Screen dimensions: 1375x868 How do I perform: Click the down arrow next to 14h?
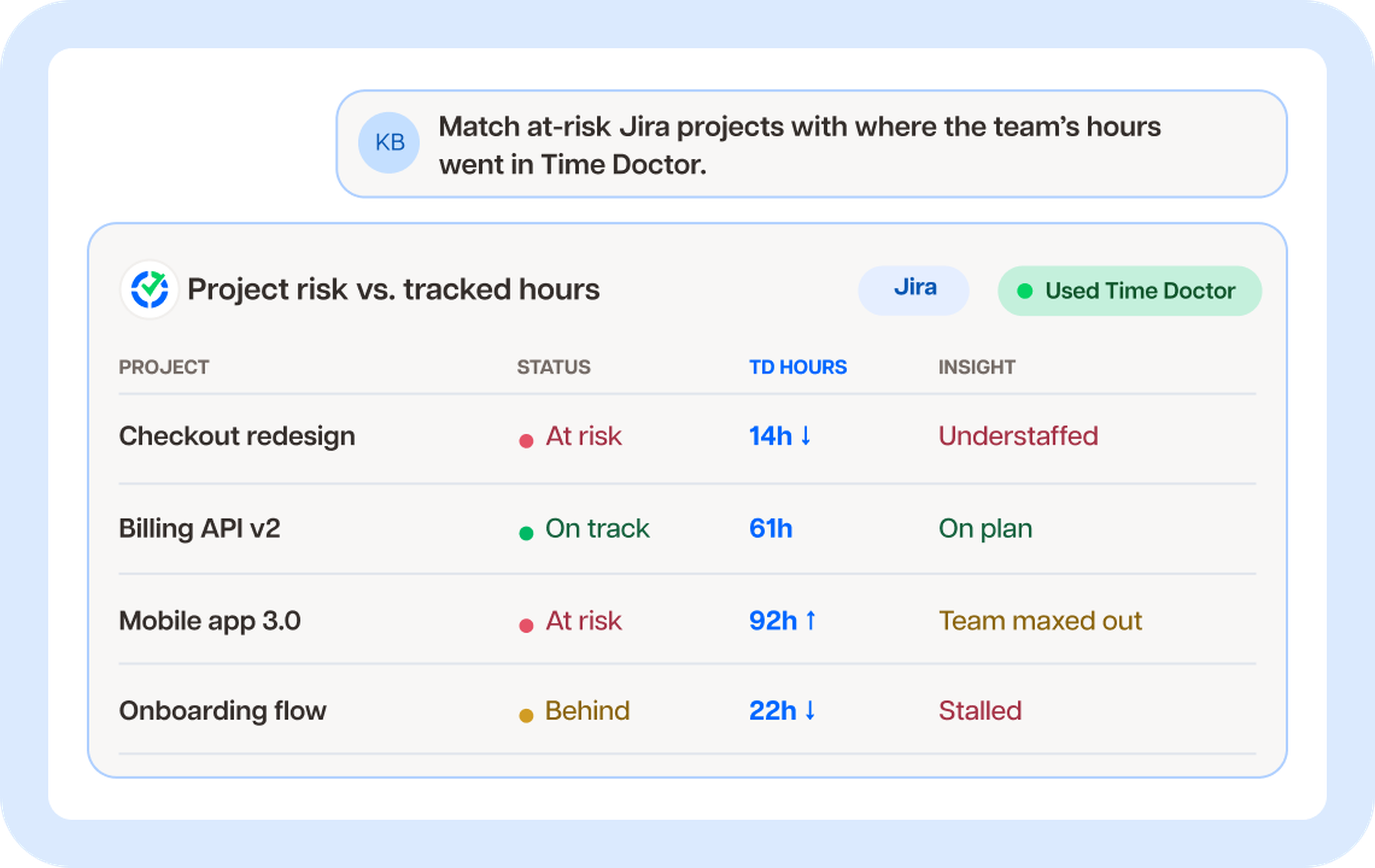click(x=806, y=436)
